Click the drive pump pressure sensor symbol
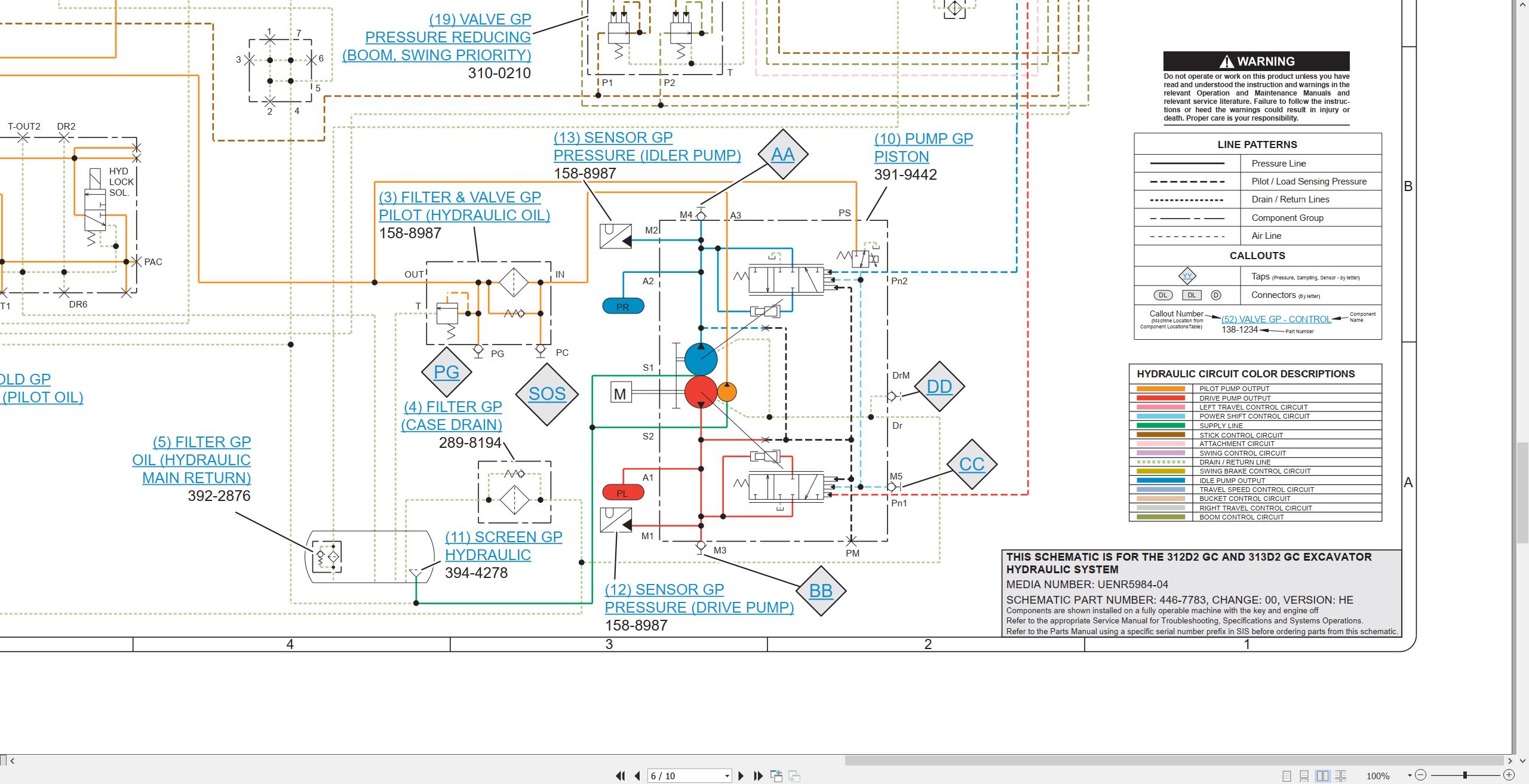This screenshot has height=784, width=1529. coord(616,519)
